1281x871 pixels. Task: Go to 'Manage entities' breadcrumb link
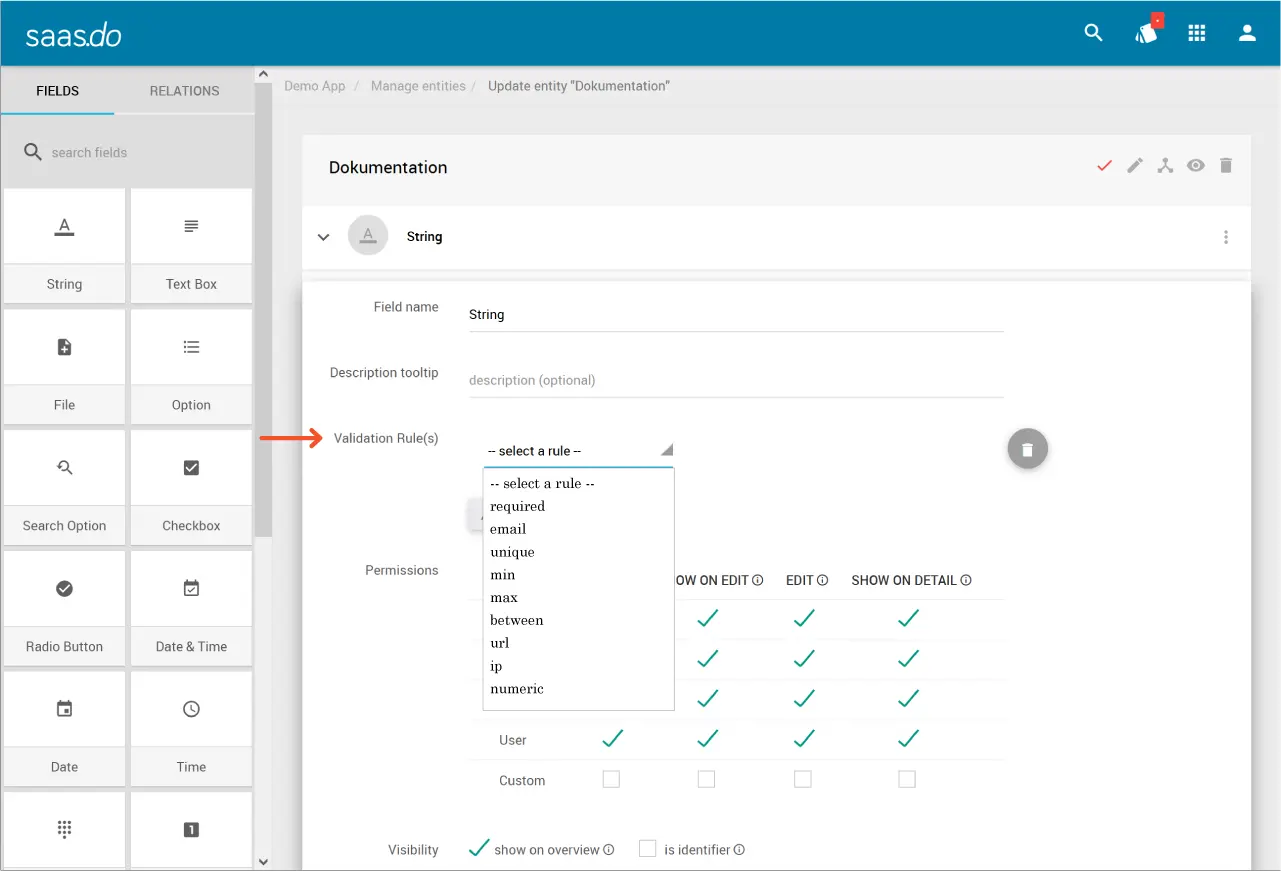click(x=418, y=86)
